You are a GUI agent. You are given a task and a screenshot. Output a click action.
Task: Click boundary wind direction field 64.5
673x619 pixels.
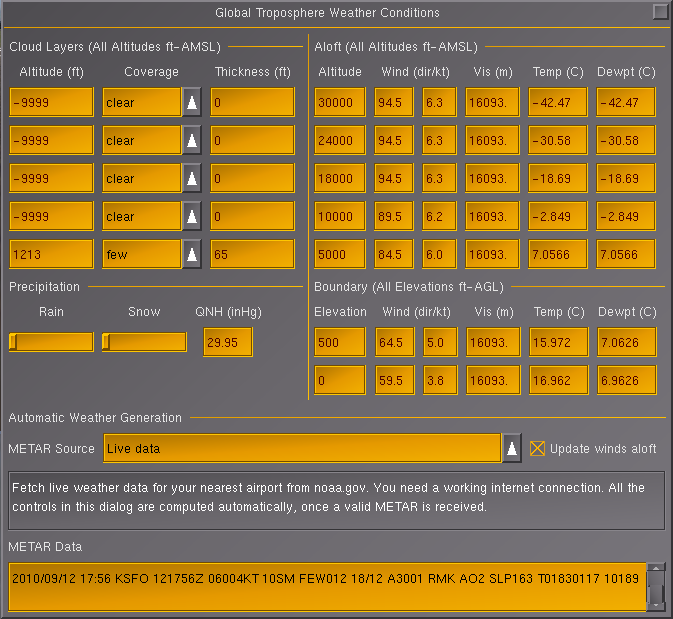(395, 342)
